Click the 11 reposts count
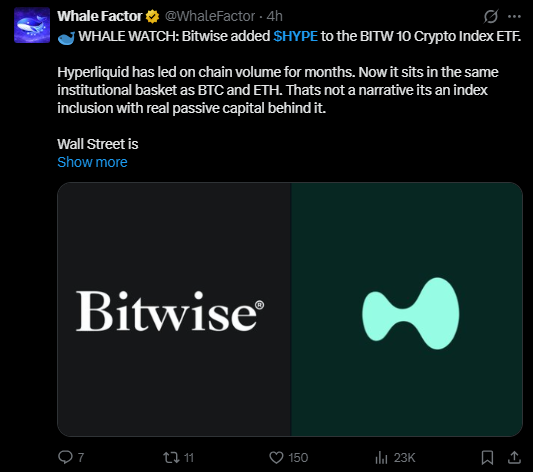 [189, 458]
